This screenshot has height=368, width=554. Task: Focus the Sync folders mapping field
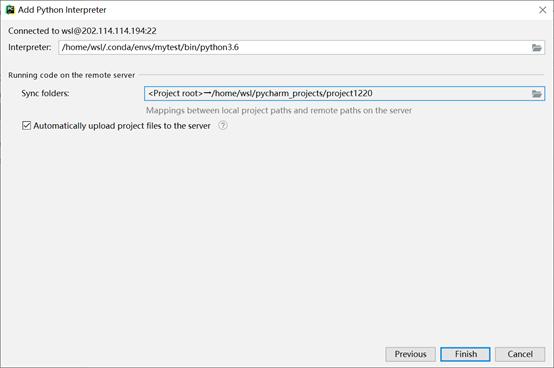point(344,94)
